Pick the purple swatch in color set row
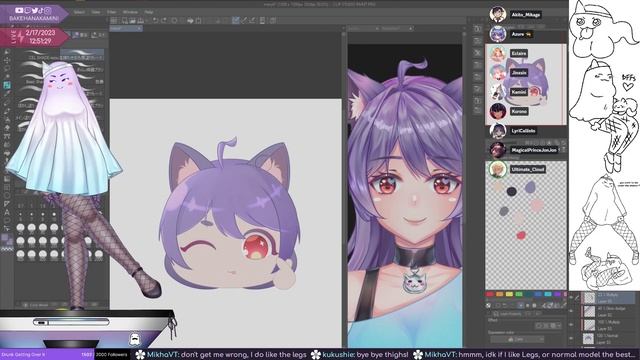 coord(557,294)
